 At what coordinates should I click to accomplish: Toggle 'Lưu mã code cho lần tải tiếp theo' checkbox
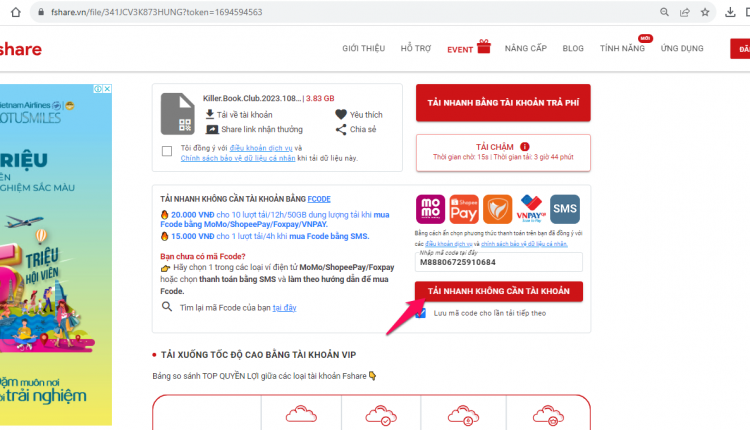(x=420, y=313)
